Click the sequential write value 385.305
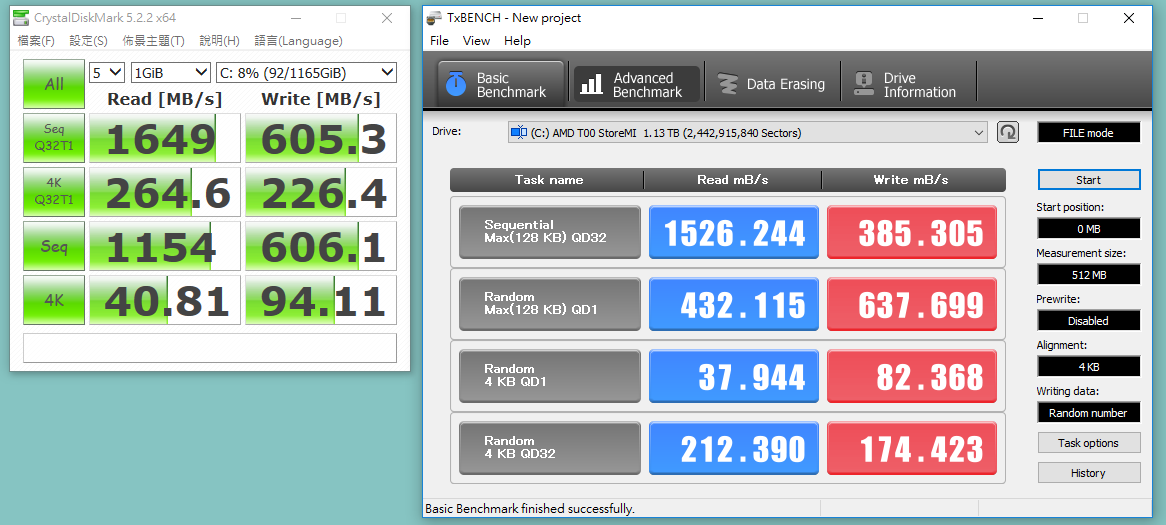 pos(912,232)
